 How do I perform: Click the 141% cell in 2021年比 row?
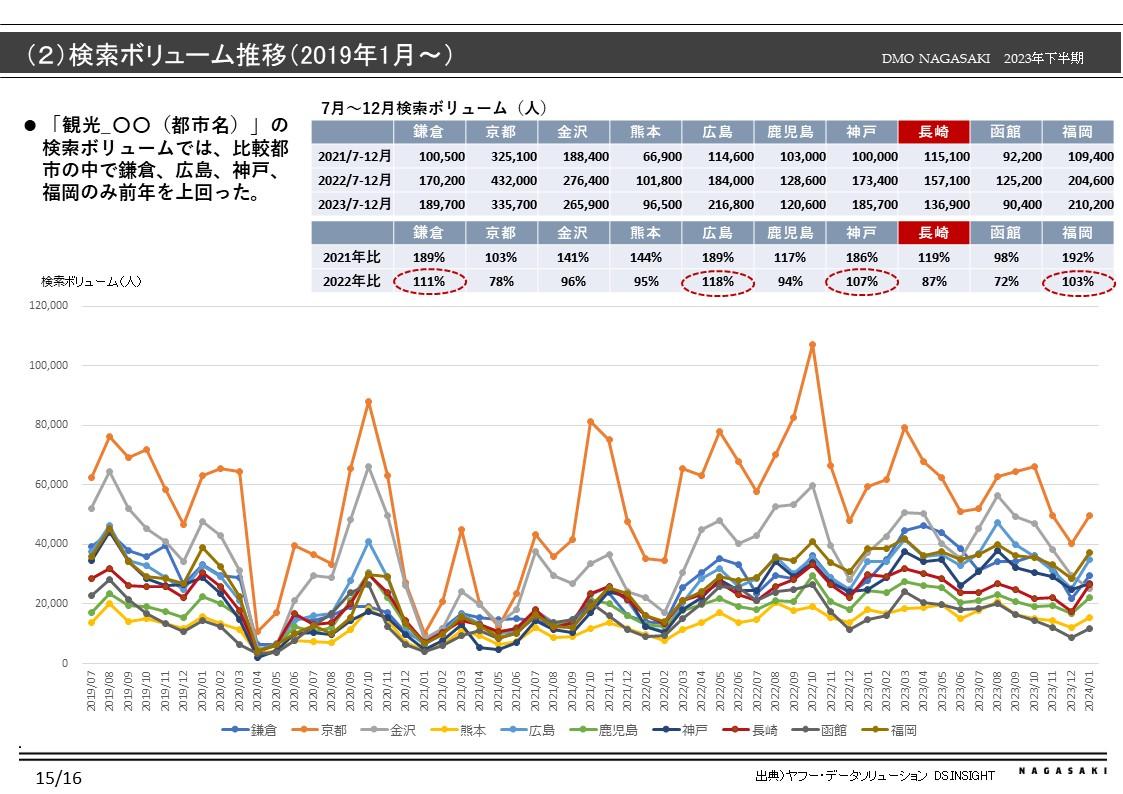pyautogui.click(x=573, y=257)
